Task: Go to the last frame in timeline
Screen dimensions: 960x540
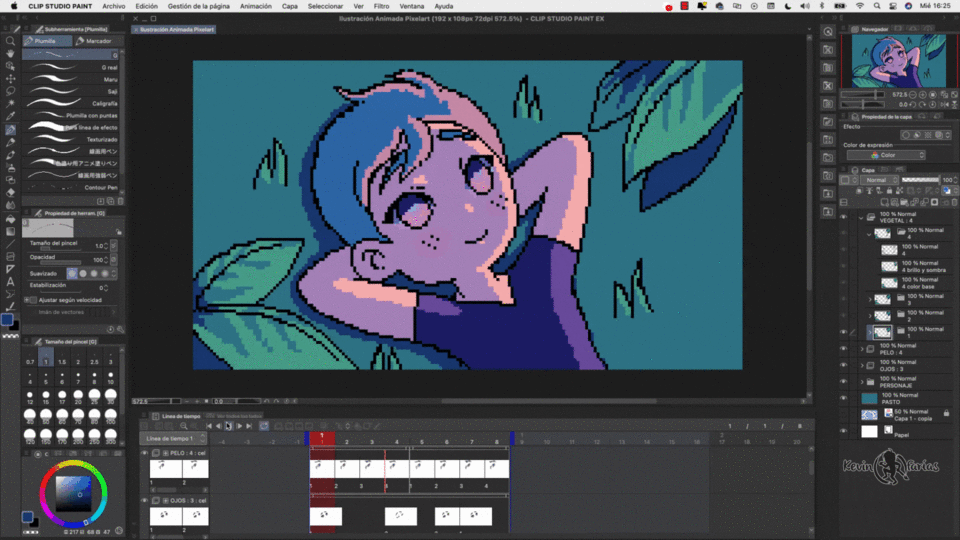Action: [x=249, y=426]
